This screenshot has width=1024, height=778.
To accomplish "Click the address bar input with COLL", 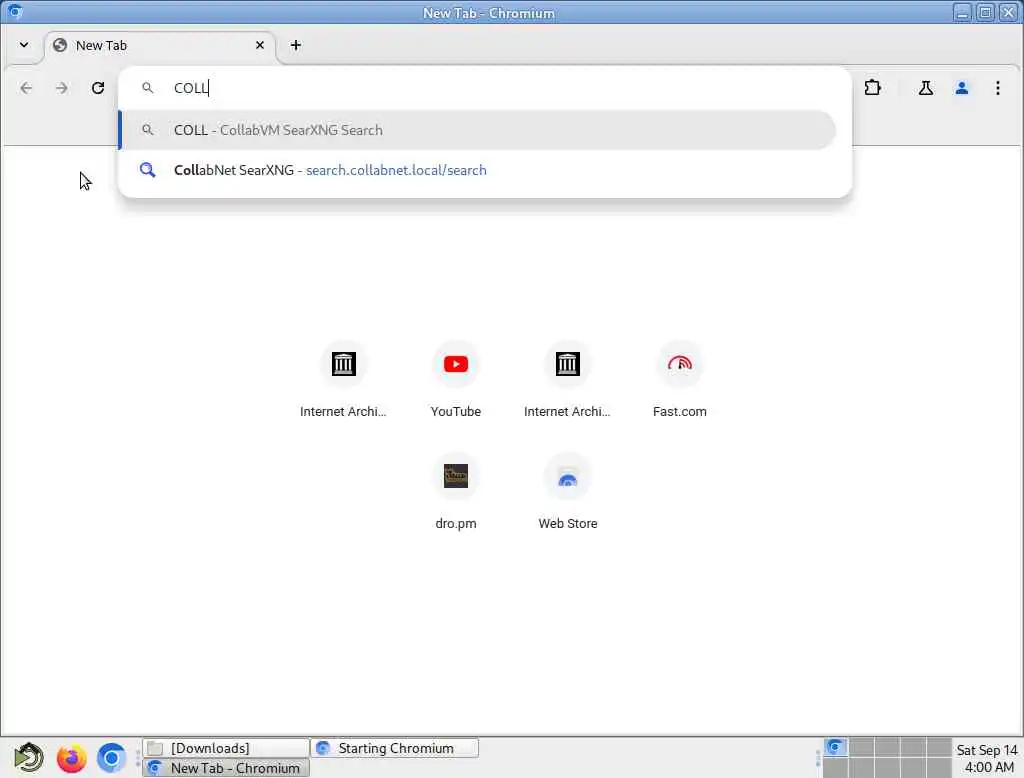I will pyautogui.click(x=485, y=88).
